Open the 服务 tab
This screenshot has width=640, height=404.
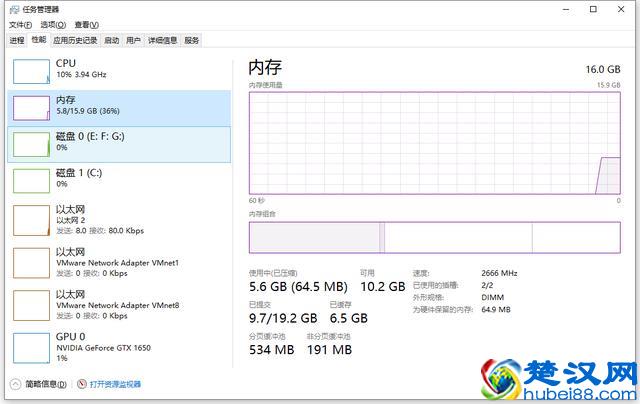click(x=192, y=40)
